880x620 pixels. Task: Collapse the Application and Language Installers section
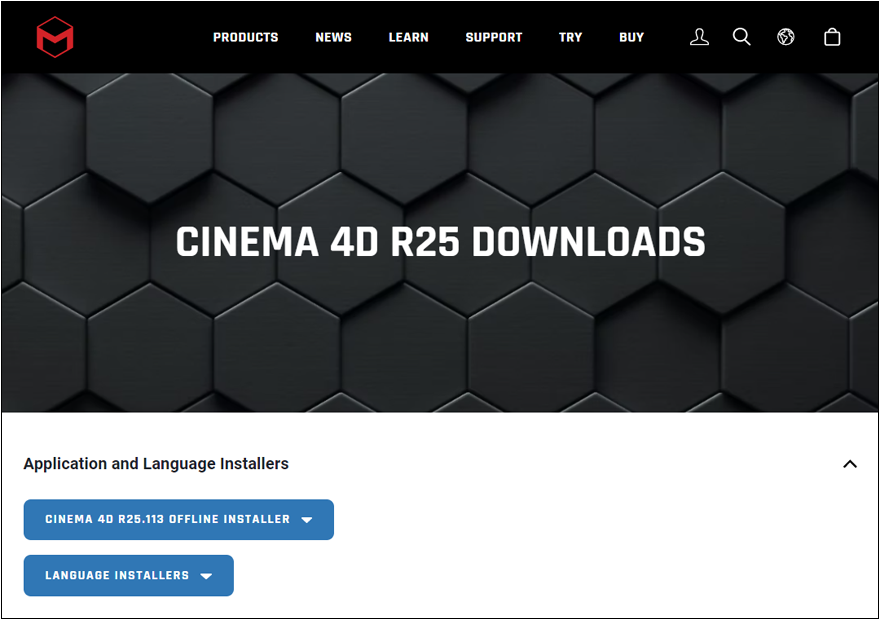point(850,464)
